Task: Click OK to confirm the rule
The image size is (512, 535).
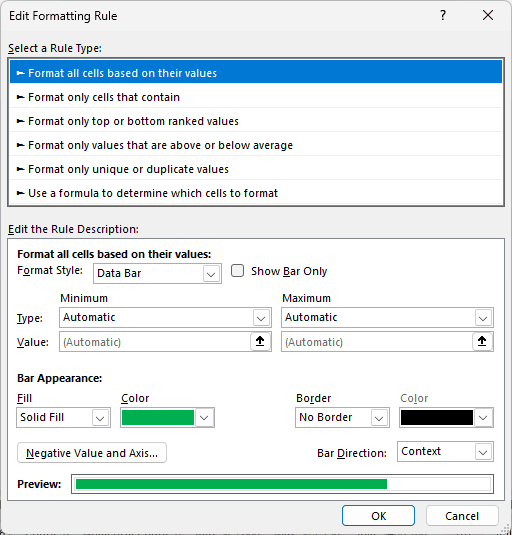Action: click(x=378, y=516)
